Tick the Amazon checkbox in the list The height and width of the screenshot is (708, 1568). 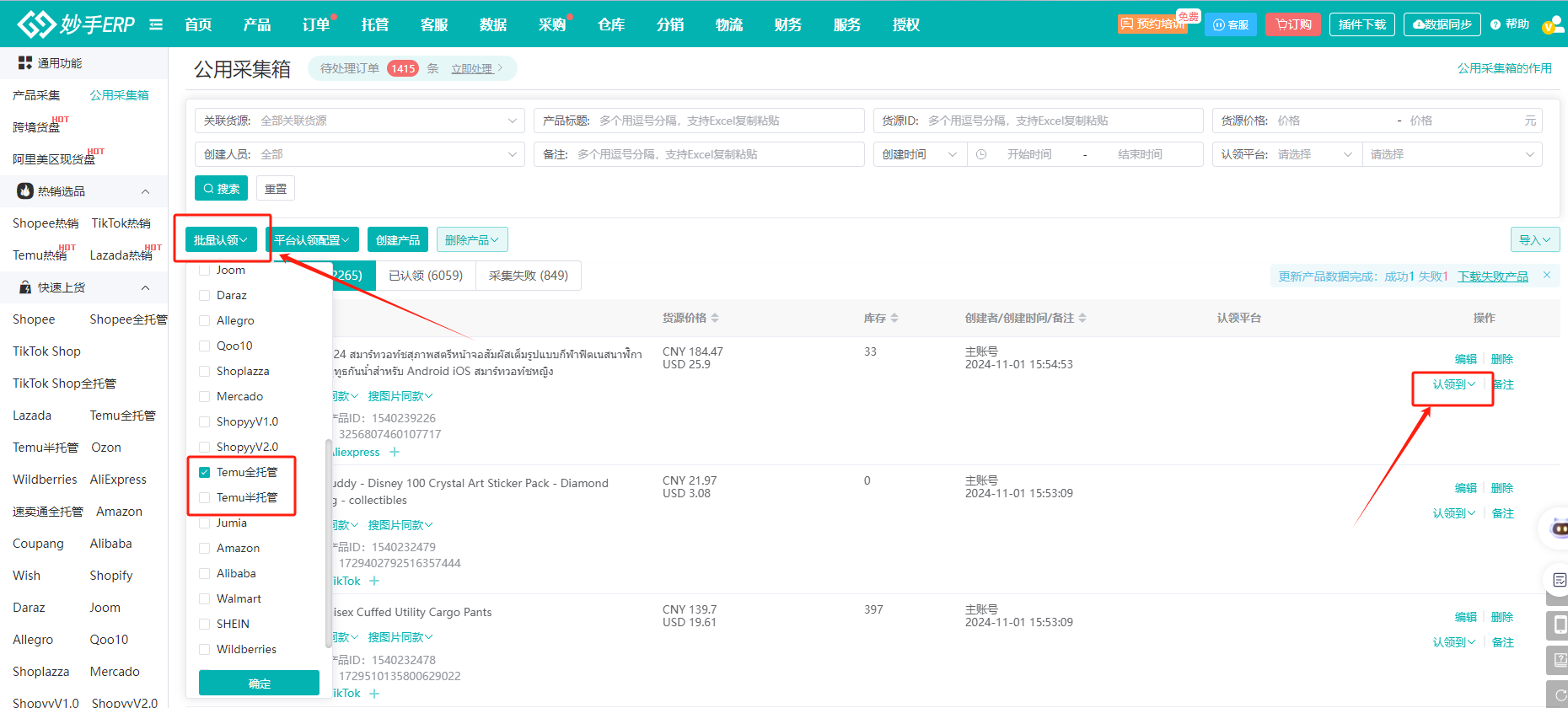tap(205, 548)
